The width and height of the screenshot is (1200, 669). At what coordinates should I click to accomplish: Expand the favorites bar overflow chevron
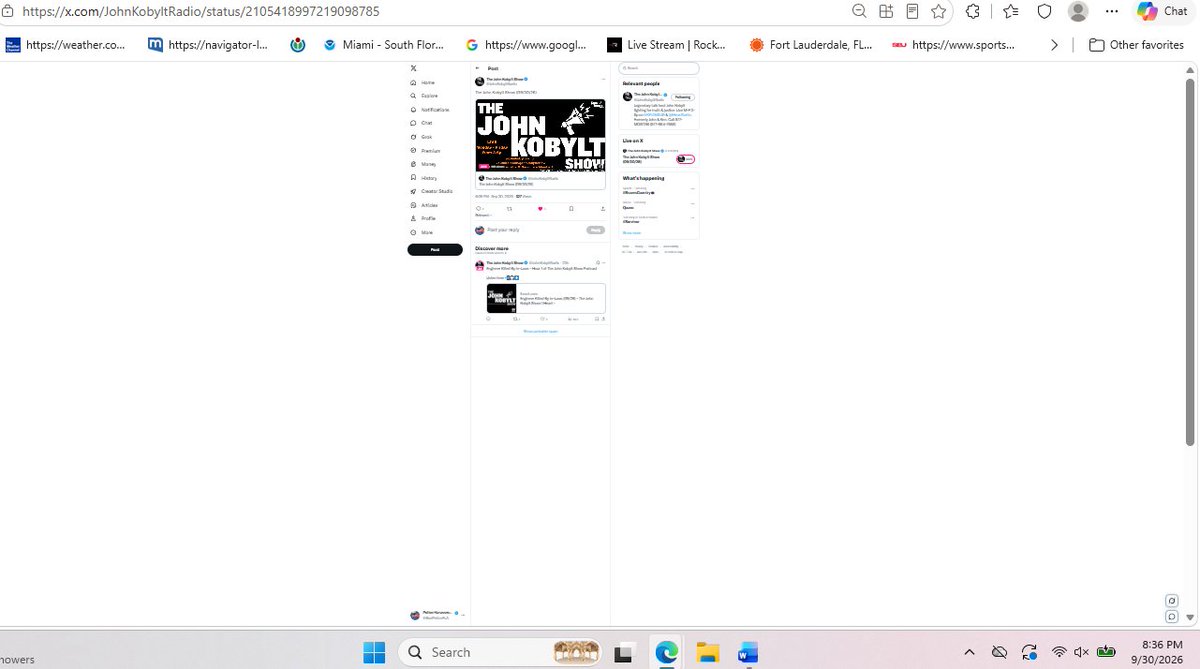click(x=1054, y=45)
